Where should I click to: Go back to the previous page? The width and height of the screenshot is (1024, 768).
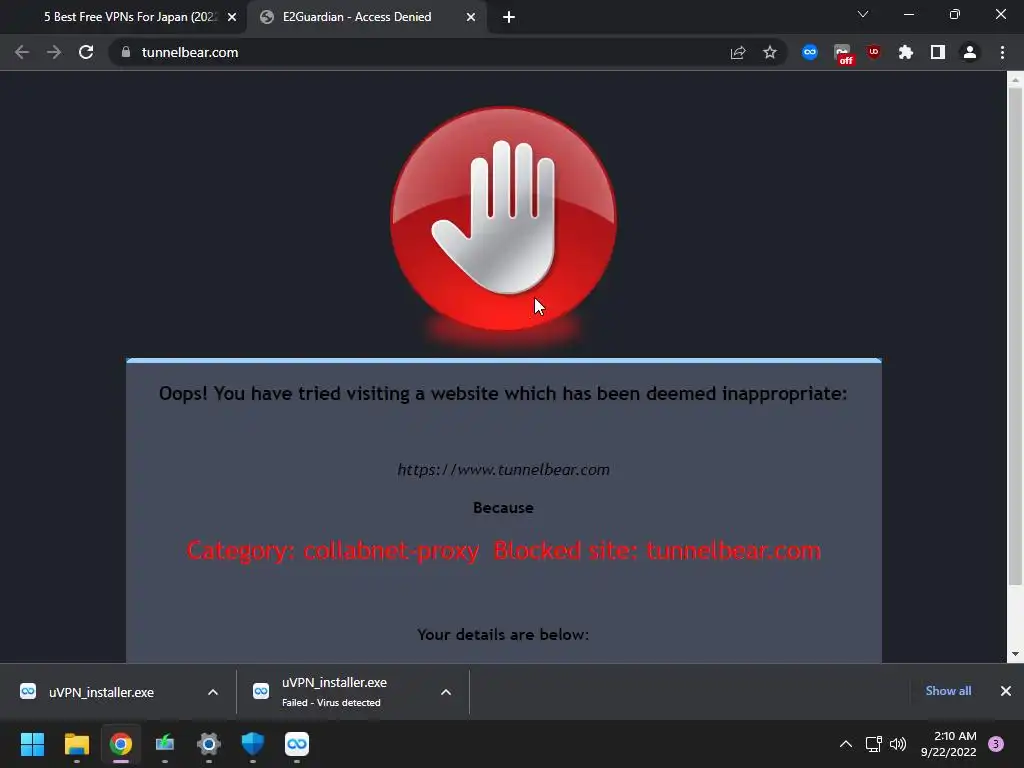[x=22, y=52]
